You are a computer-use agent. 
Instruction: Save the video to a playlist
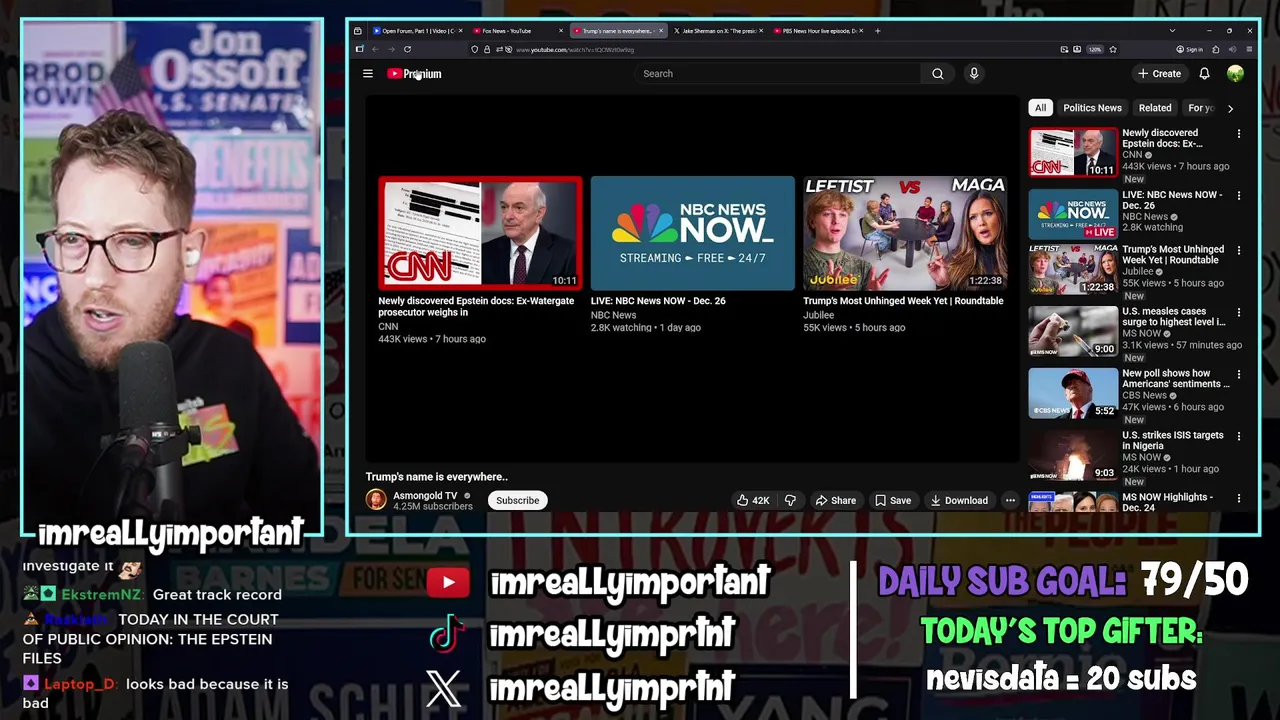click(x=892, y=500)
